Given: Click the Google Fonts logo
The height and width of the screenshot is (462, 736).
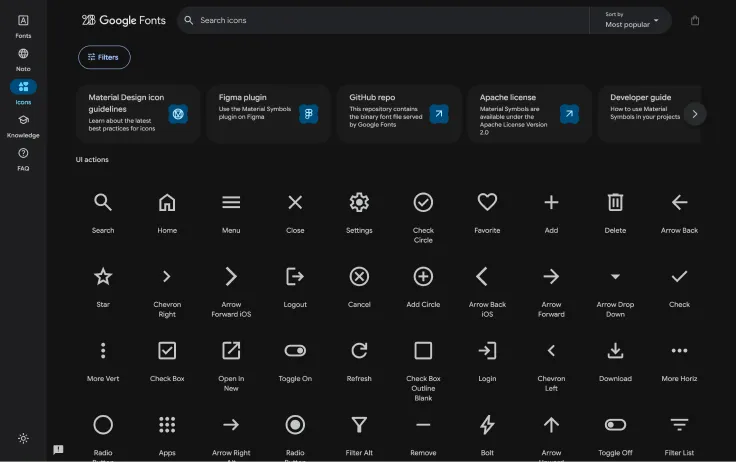Looking at the screenshot, I should click(123, 20).
